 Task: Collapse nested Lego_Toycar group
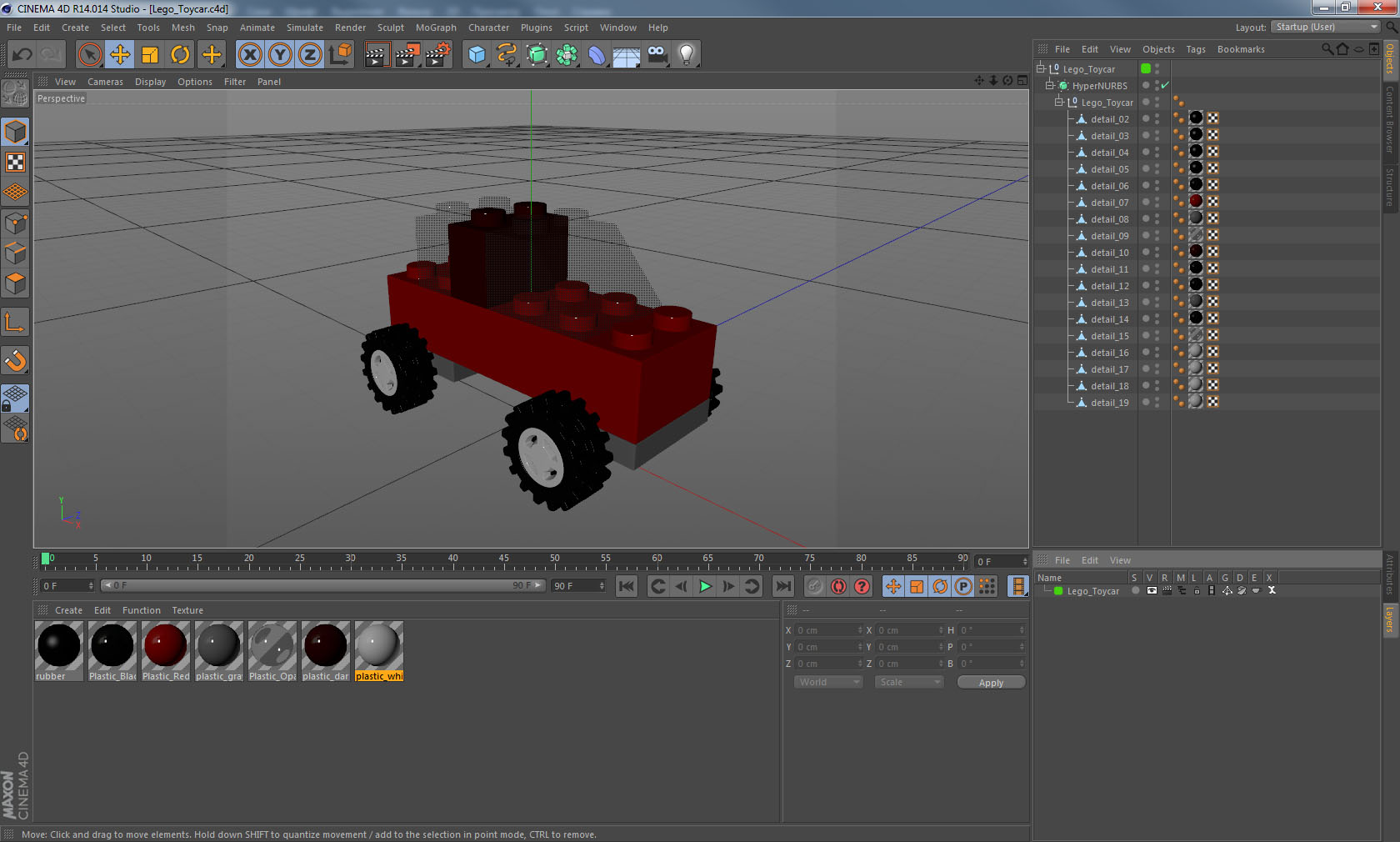pos(1059,103)
